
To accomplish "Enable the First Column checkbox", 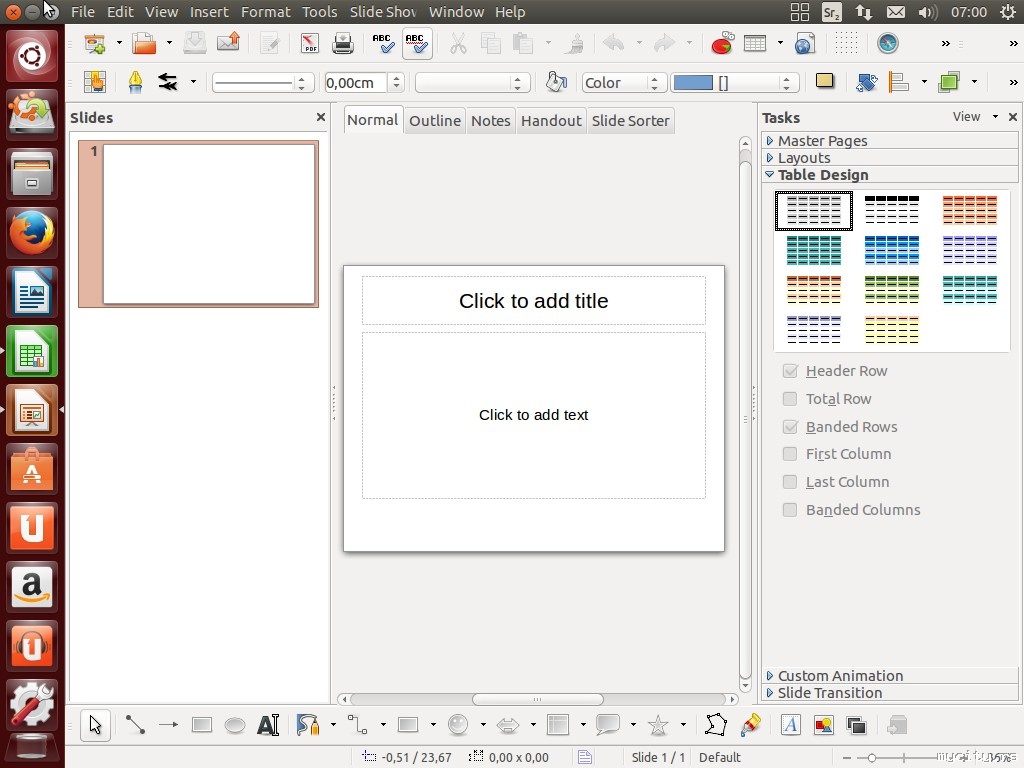I will [790, 454].
